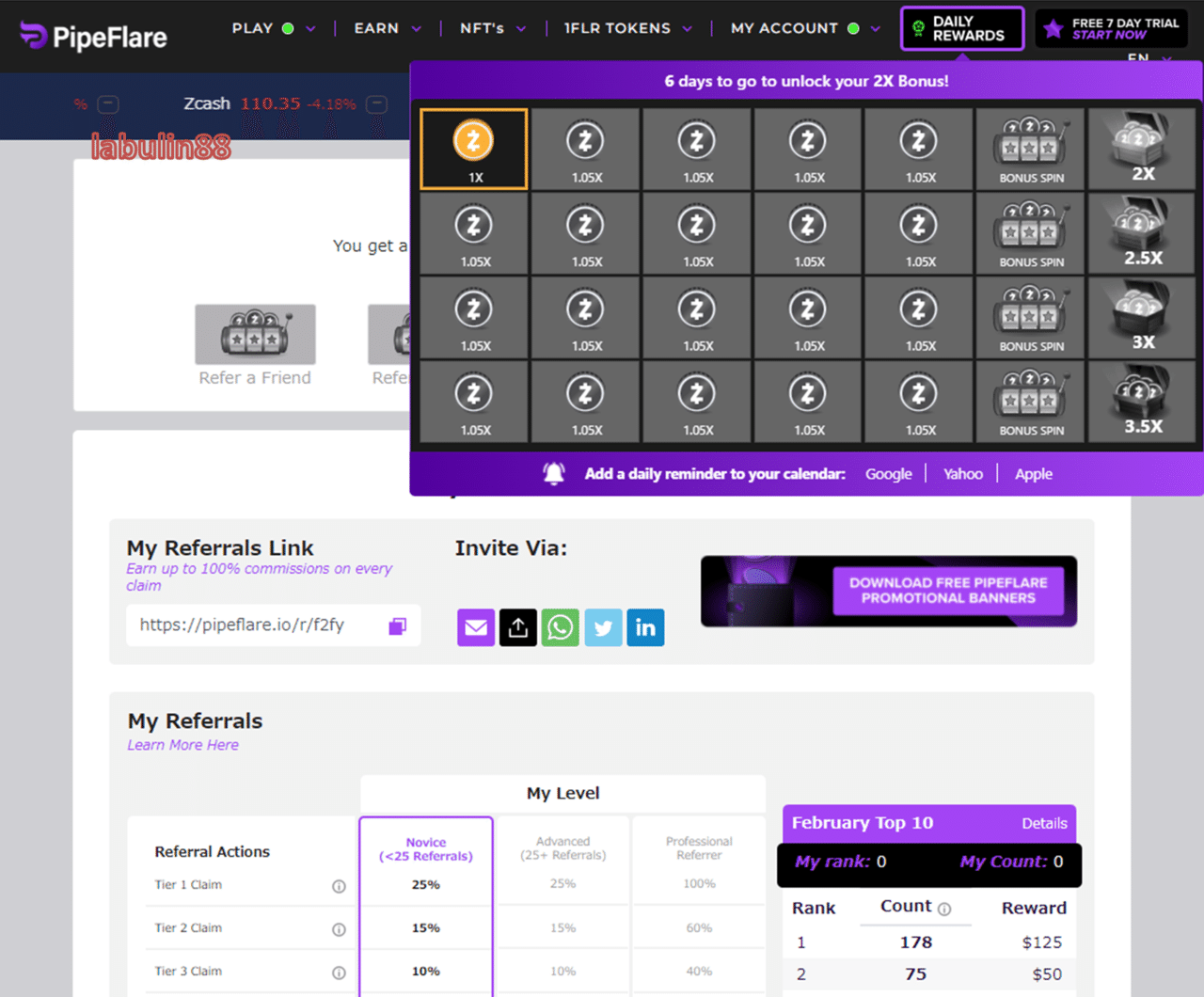Expand the 1FLR TOKENS menu chevron
The image size is (1204, 997).
687,29
